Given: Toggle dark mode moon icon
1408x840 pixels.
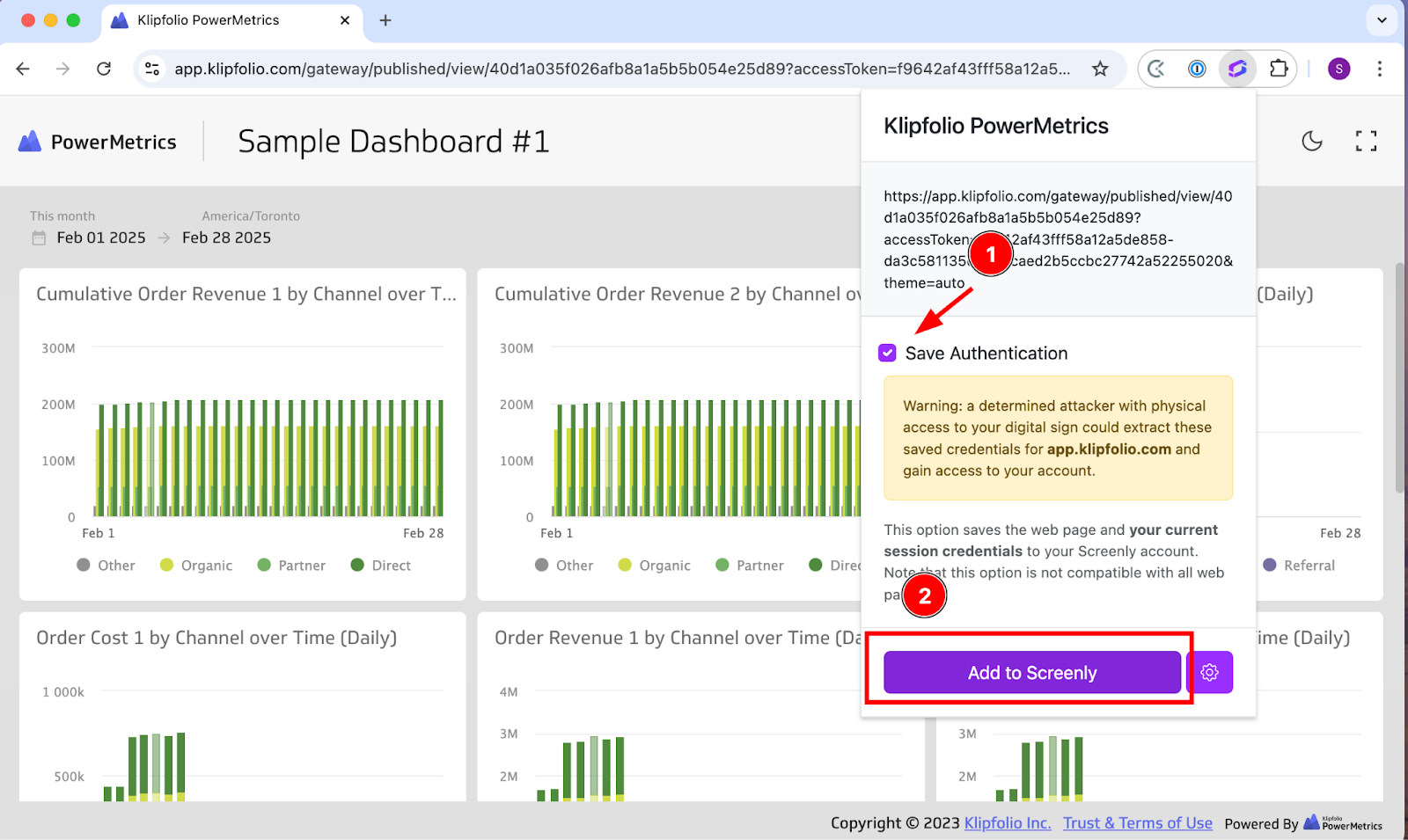Looking at the screenshot, I should tap(1312, 141).
